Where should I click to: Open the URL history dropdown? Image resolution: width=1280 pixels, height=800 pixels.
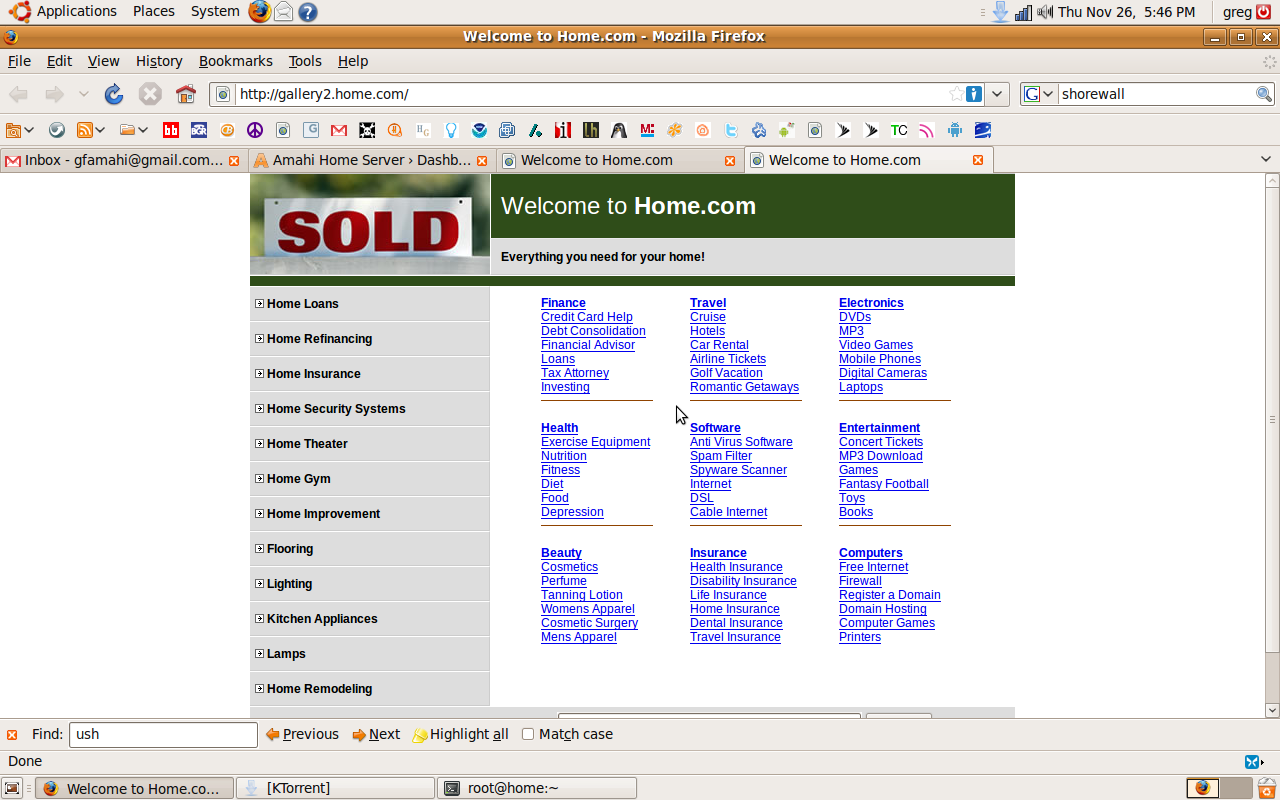(997, 94)
